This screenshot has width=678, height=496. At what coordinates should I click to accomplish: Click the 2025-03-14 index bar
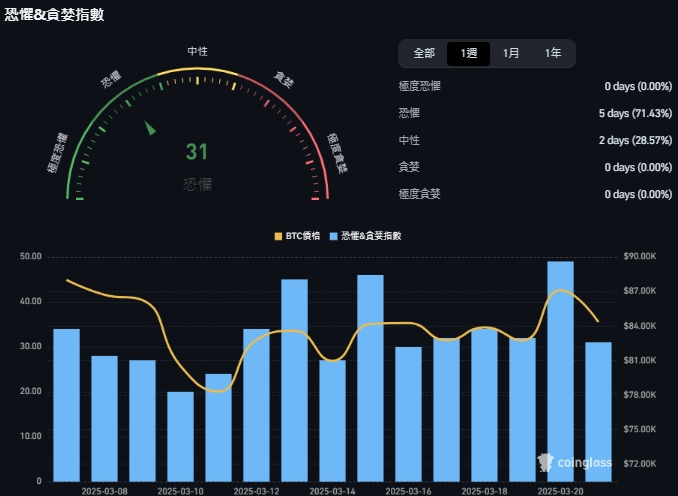click(332, 420)
